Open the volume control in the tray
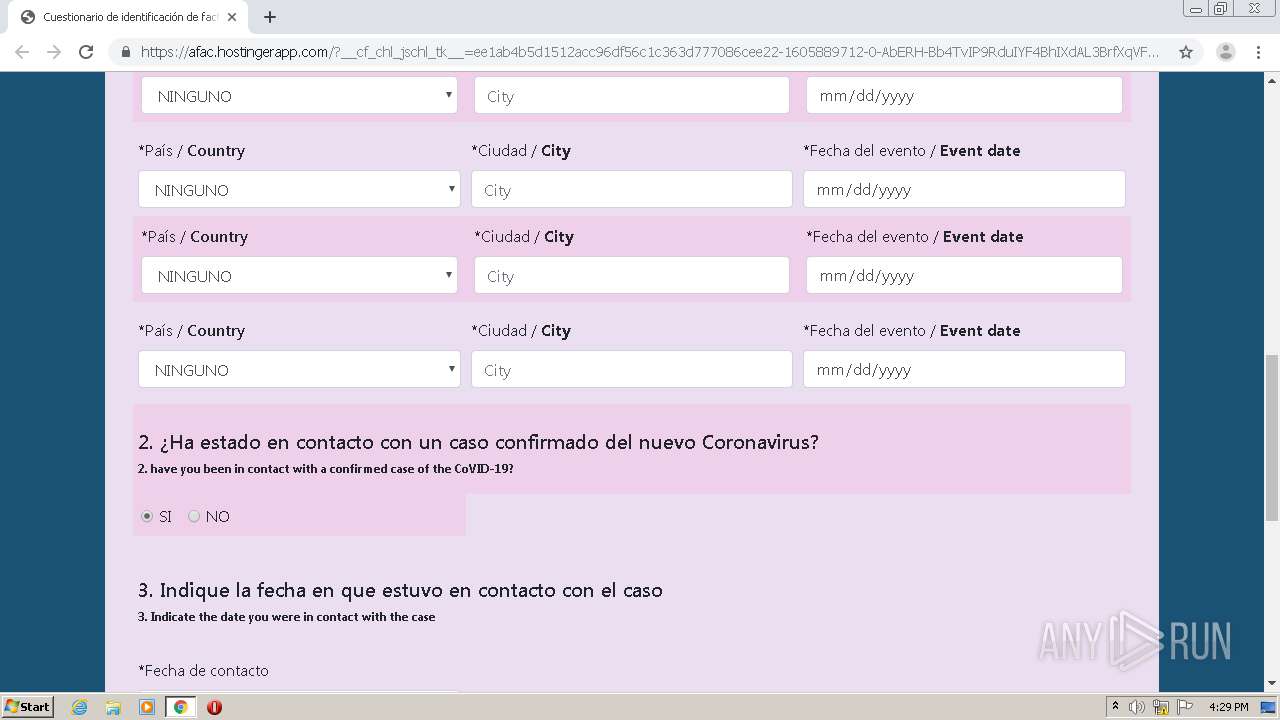 pos(1137,707)
